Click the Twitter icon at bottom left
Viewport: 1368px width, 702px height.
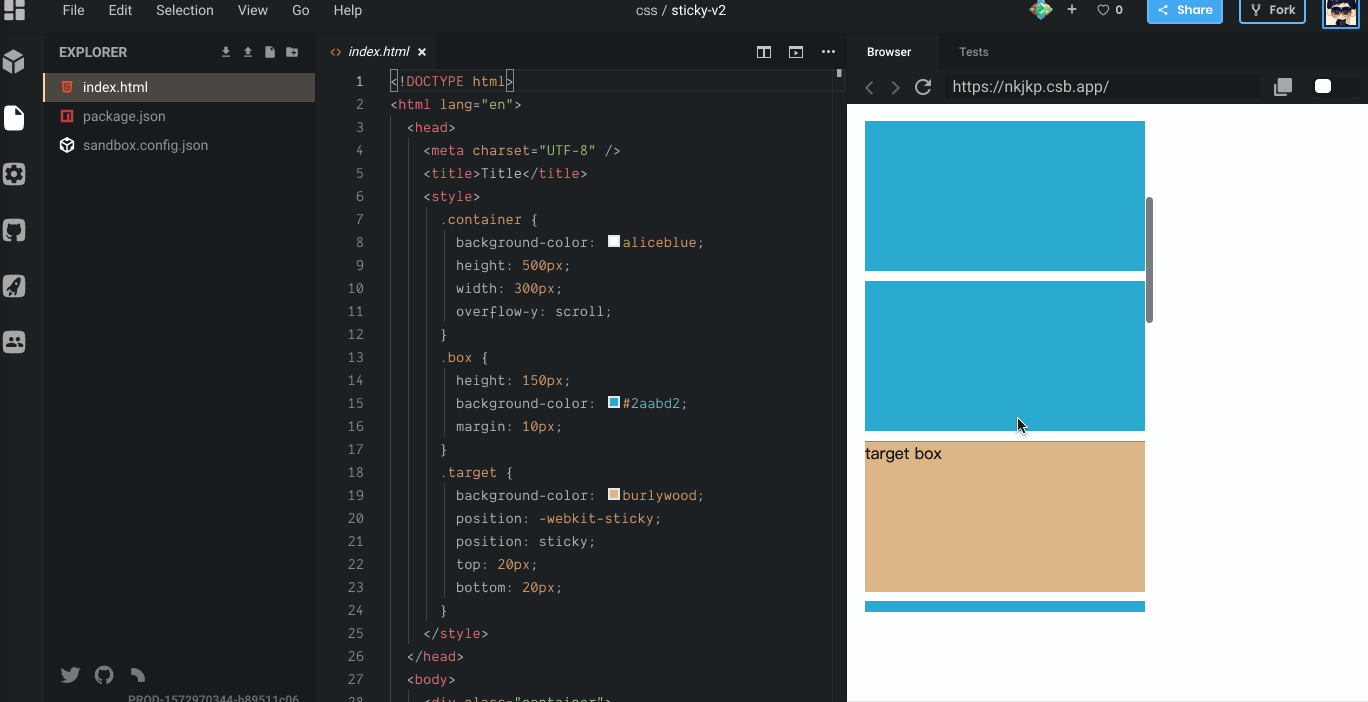click(70, 675)
